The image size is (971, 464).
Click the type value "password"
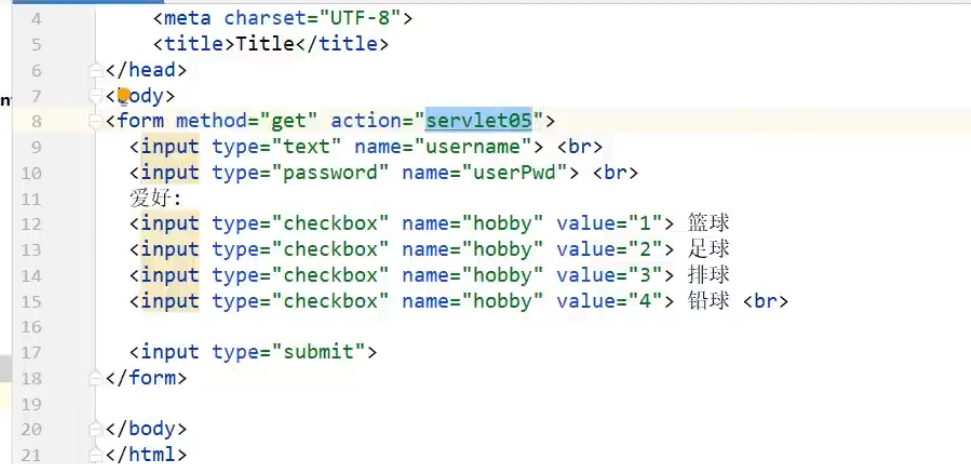[x=330, y=172]
